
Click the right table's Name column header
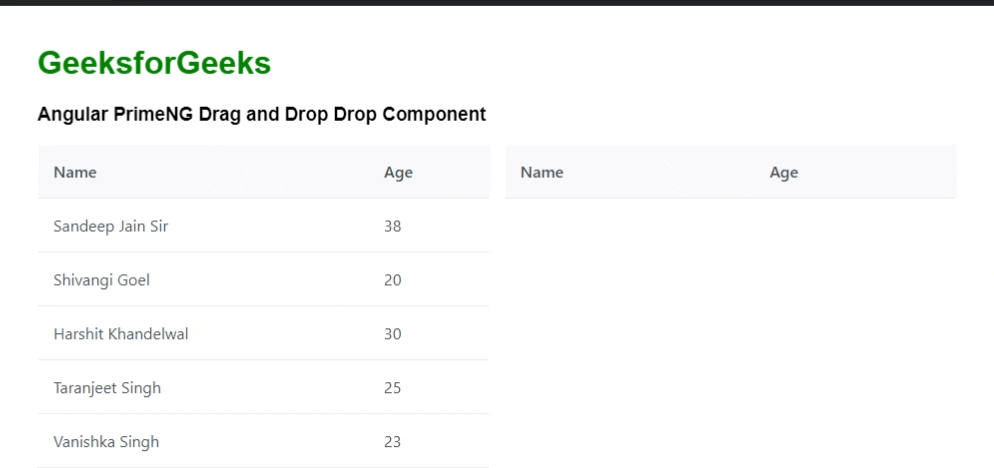click(542, 172)
